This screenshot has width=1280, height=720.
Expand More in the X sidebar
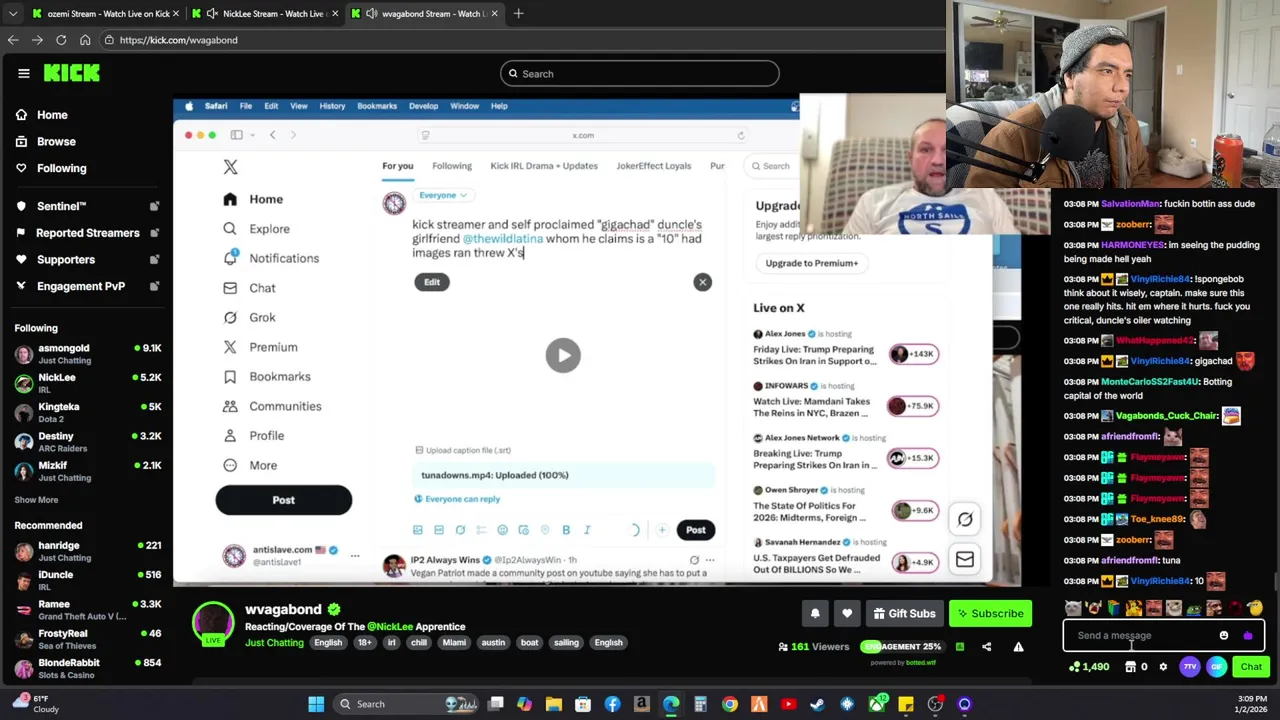point(251,465)
